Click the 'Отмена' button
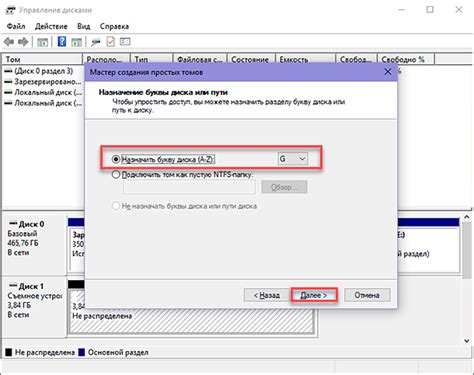The width and height of the screenshot is (474, 375). (367, 295)
